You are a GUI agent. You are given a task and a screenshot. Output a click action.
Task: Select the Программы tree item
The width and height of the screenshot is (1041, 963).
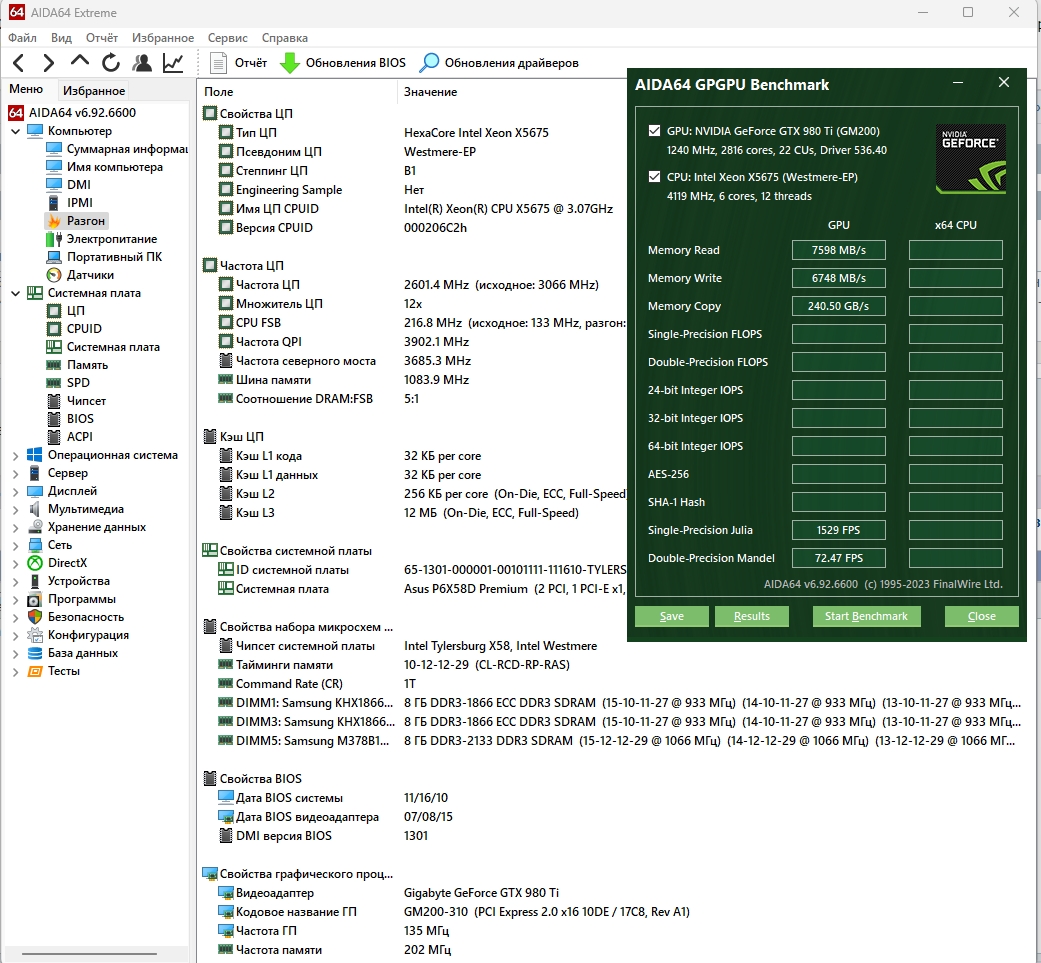point(82,599)
